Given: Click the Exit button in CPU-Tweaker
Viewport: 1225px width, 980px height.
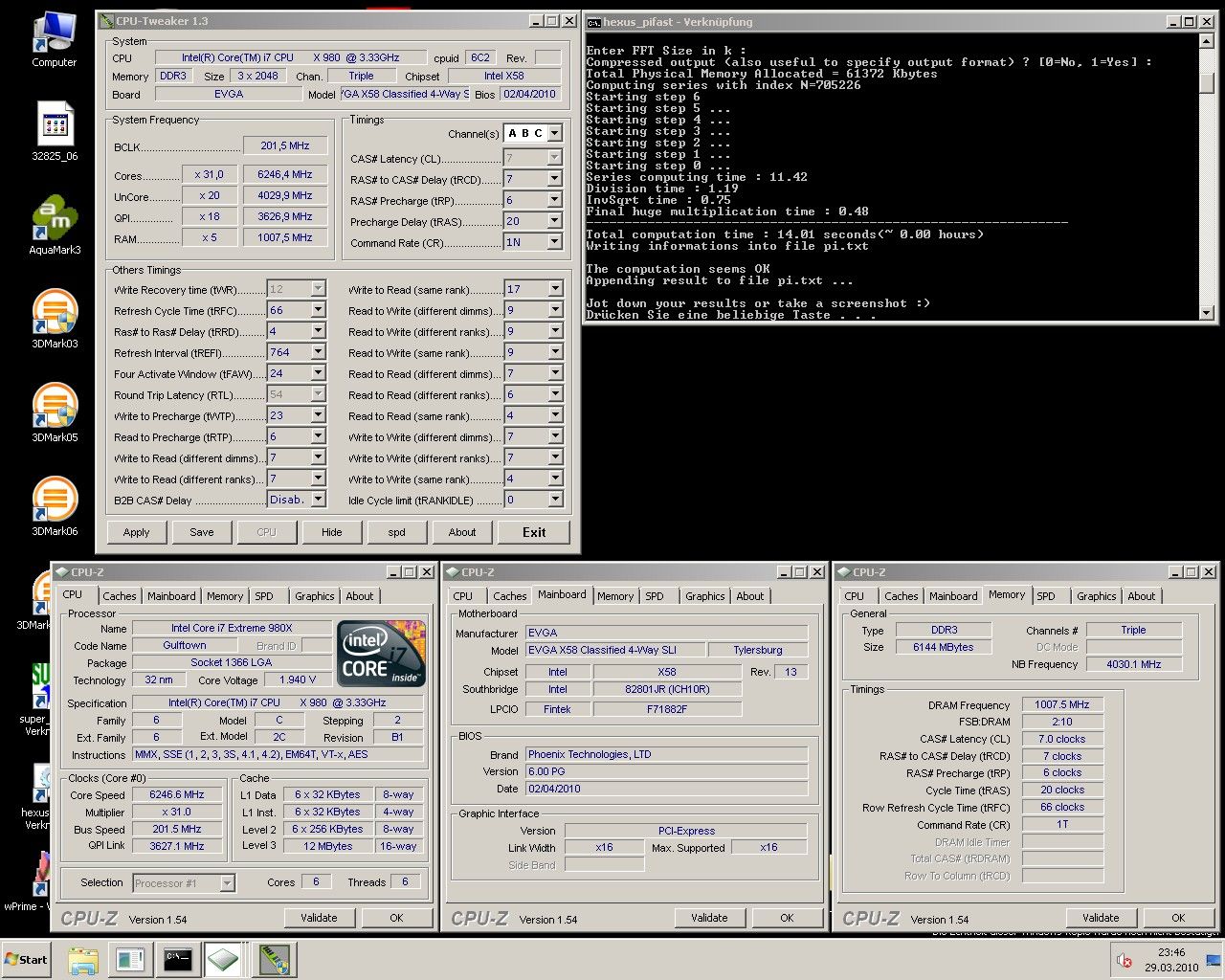Looking at the screenshot, I should [534, 532].
